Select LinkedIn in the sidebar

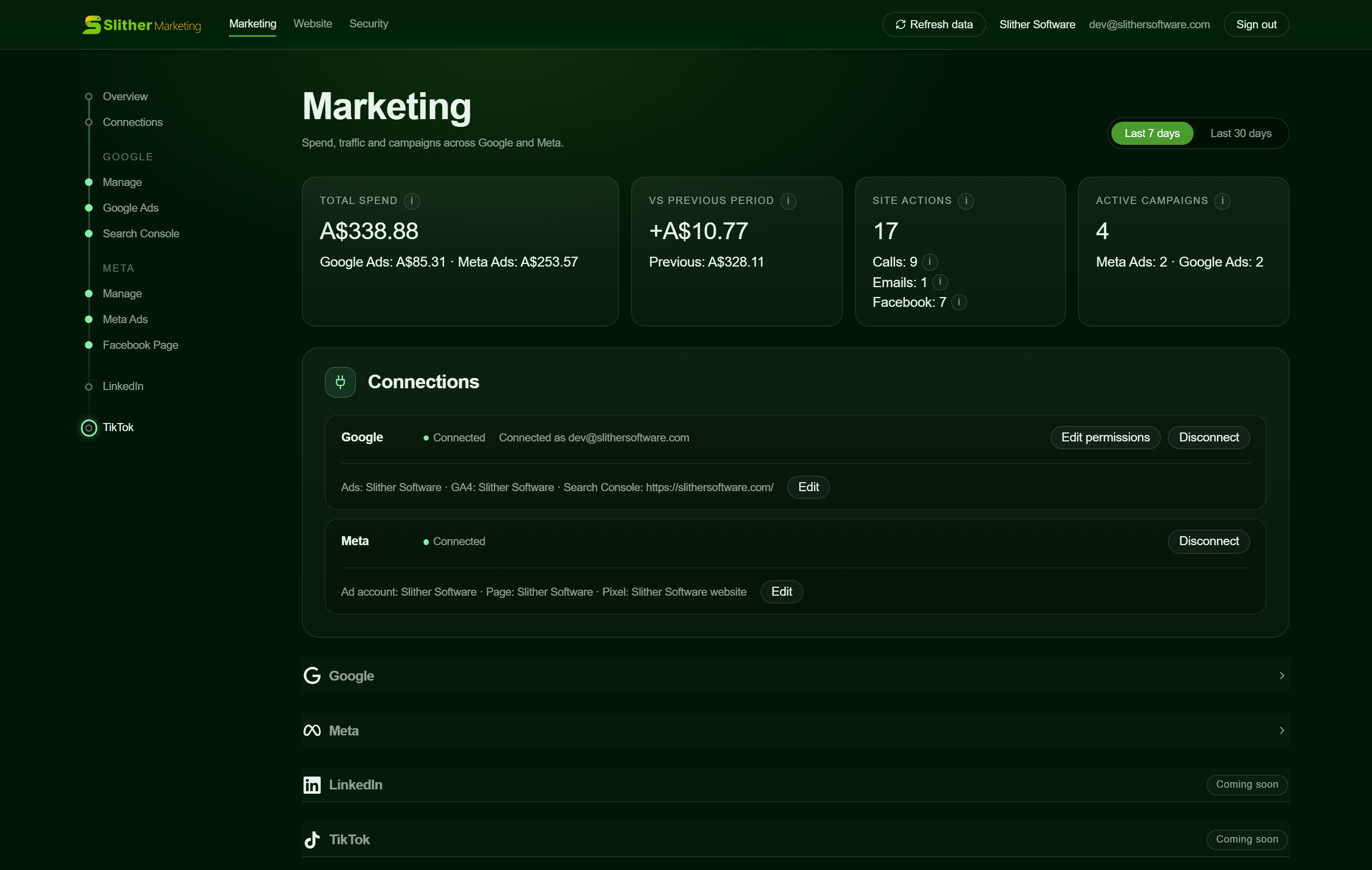[123, 386]
